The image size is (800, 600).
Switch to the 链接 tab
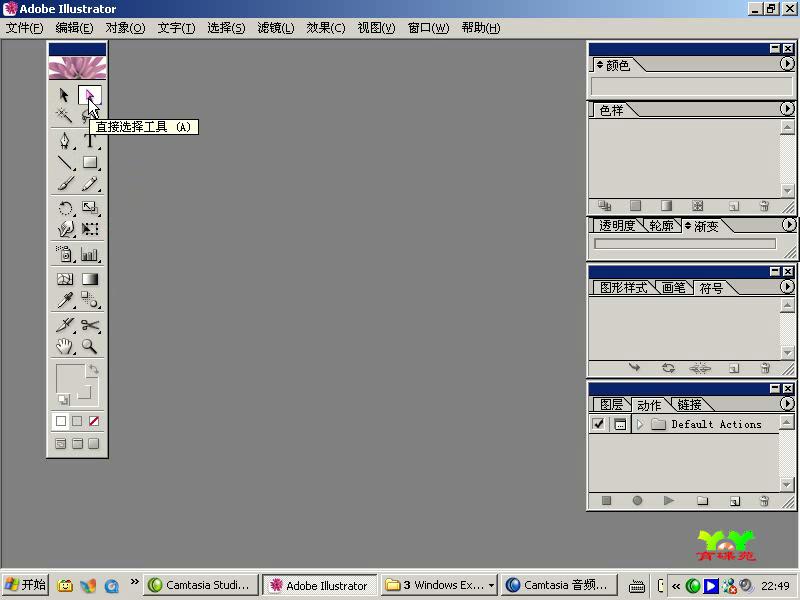tap(689, 405)
